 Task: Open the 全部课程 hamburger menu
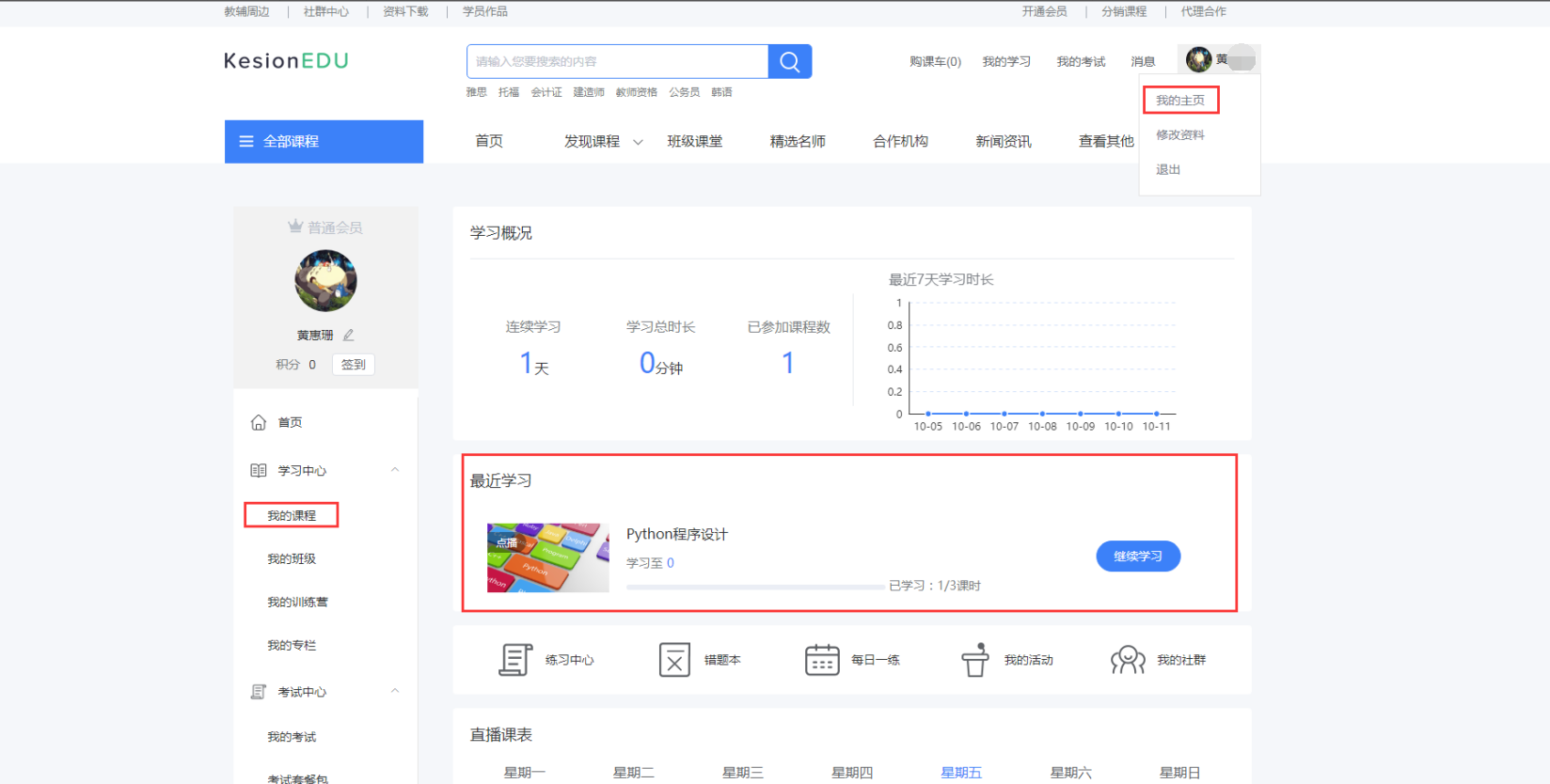pyautogui.click(x=246, y=142)
